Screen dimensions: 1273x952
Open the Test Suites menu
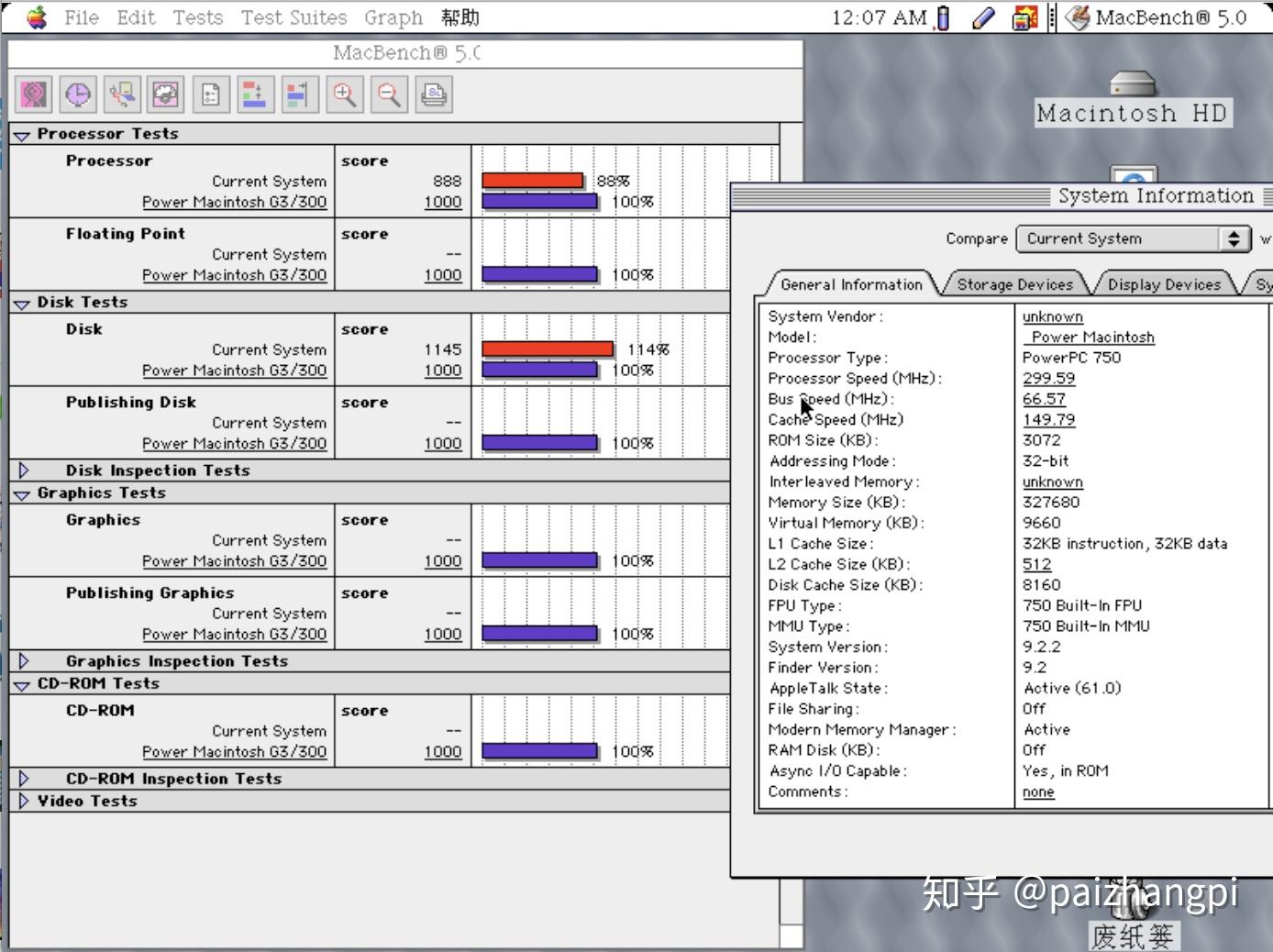pos(293,17)
